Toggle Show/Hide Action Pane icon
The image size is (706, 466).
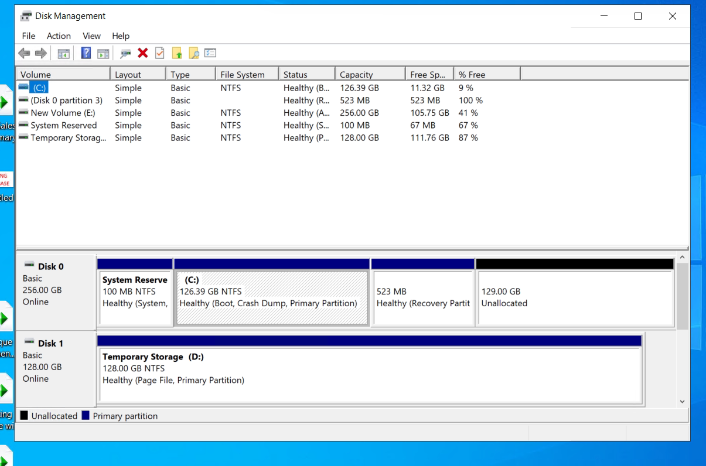click(x=103, y=54)
